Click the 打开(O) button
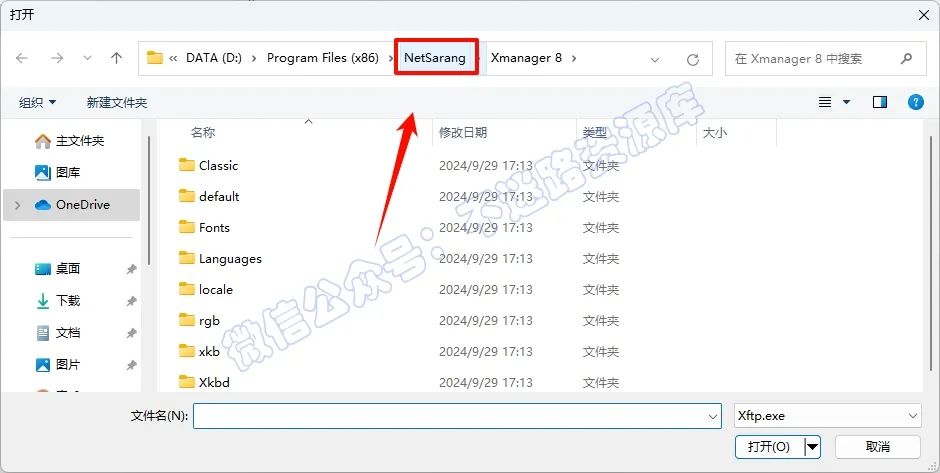Viewport: 940px width, 473px height. [x=769, y=447]
